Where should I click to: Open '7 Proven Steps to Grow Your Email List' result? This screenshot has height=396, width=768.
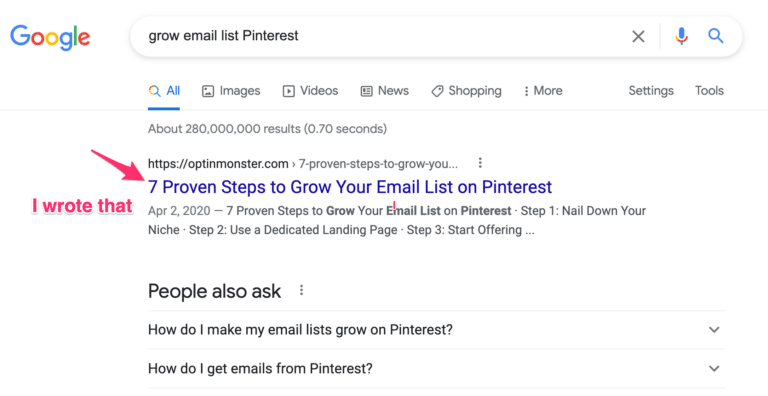350,187
